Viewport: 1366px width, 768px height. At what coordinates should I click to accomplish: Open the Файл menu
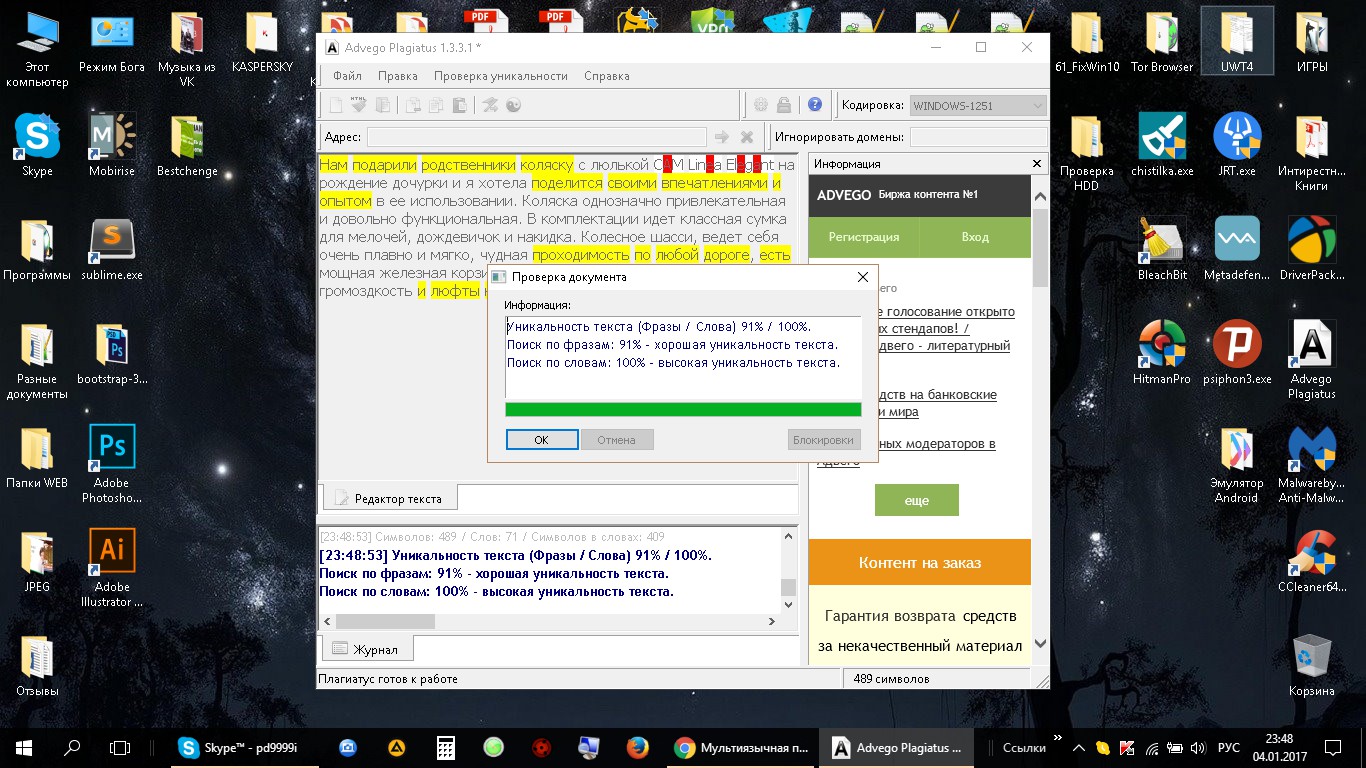point(348,75)
